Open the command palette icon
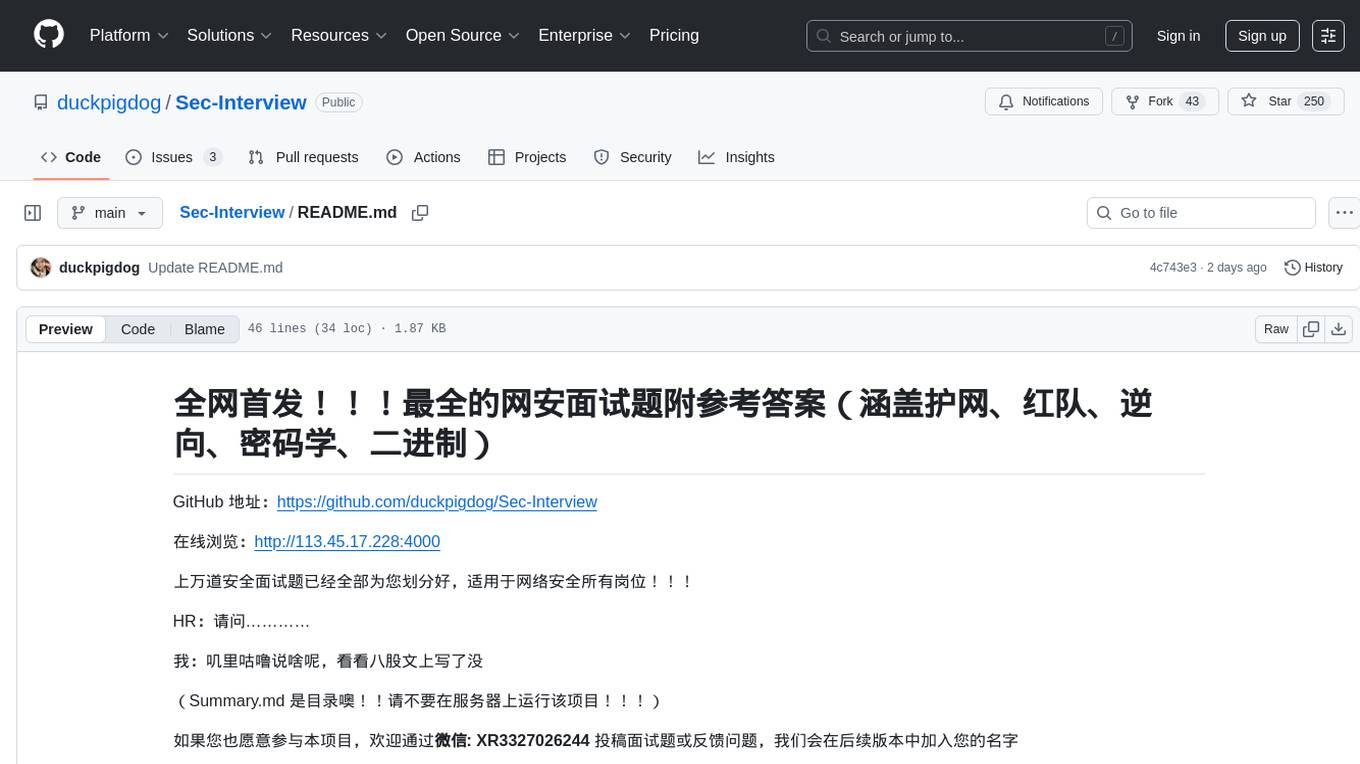 [1328, 35]
